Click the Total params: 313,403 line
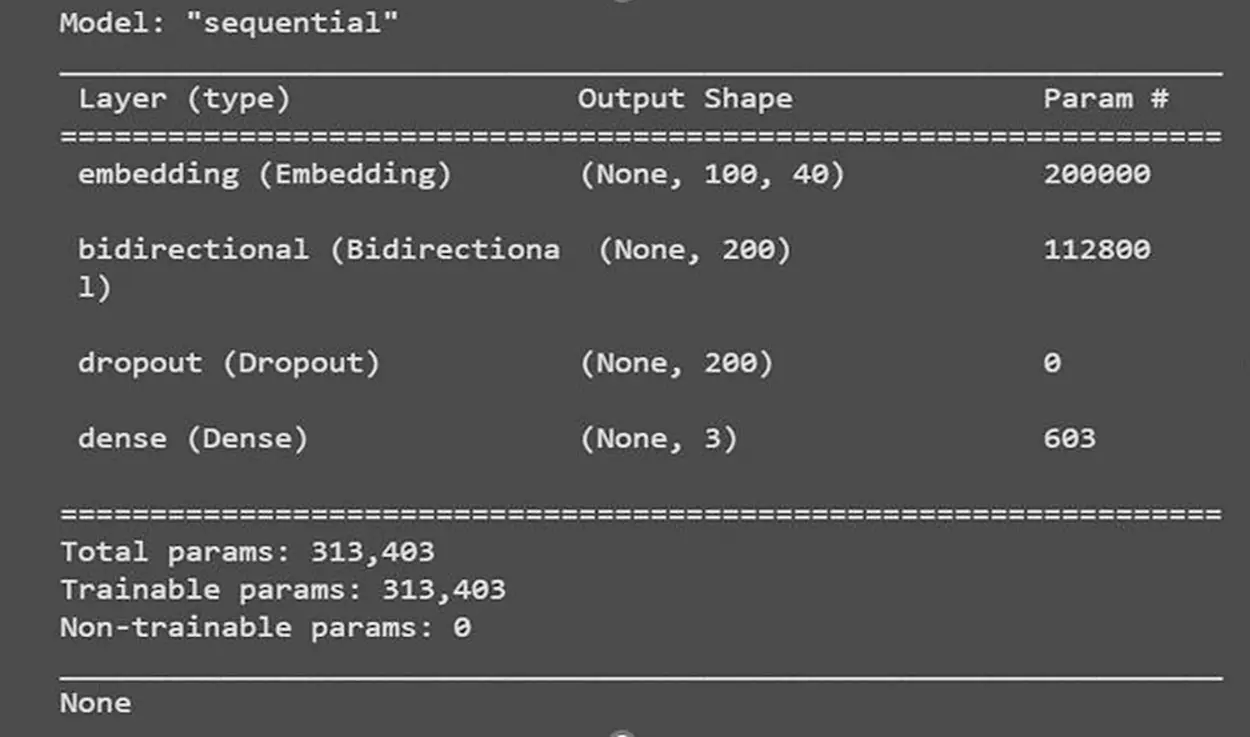 (x=247, y=552)
